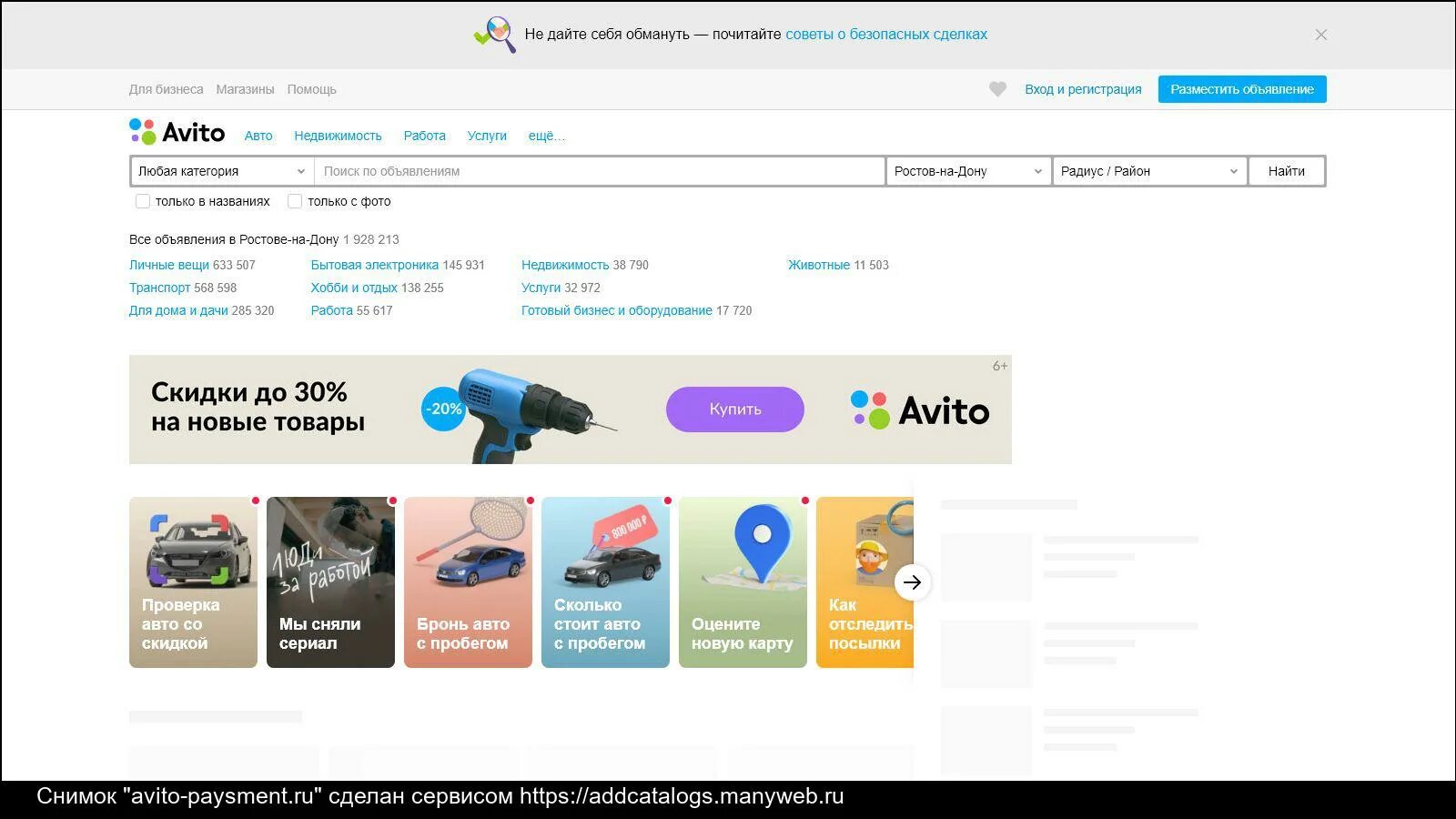Open the Мы сняли сериал story

pyautogui.click(x=330, y=582)
